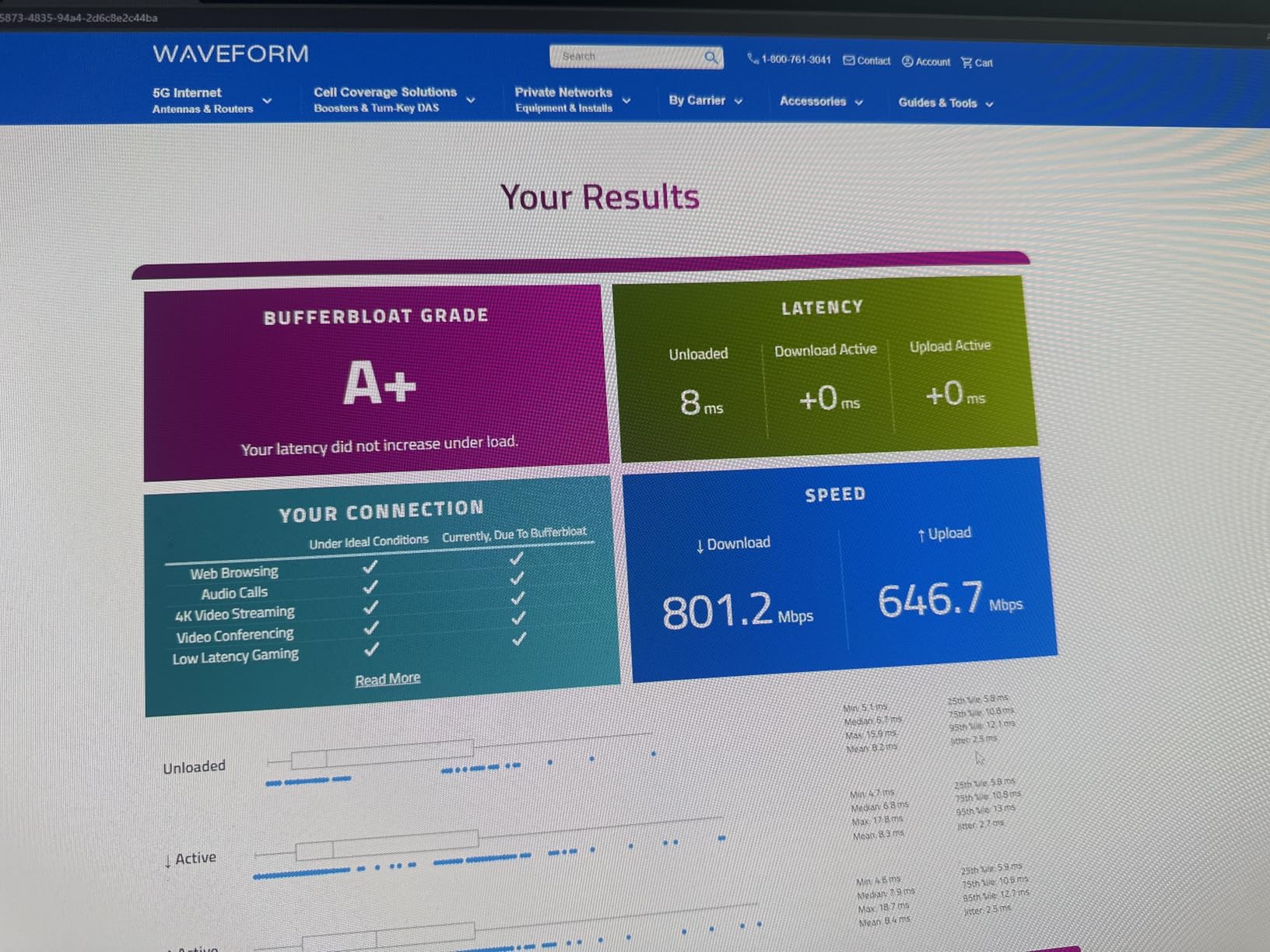Open the Private Networks menu
1270x952 pixels.
tap(563, 100)
